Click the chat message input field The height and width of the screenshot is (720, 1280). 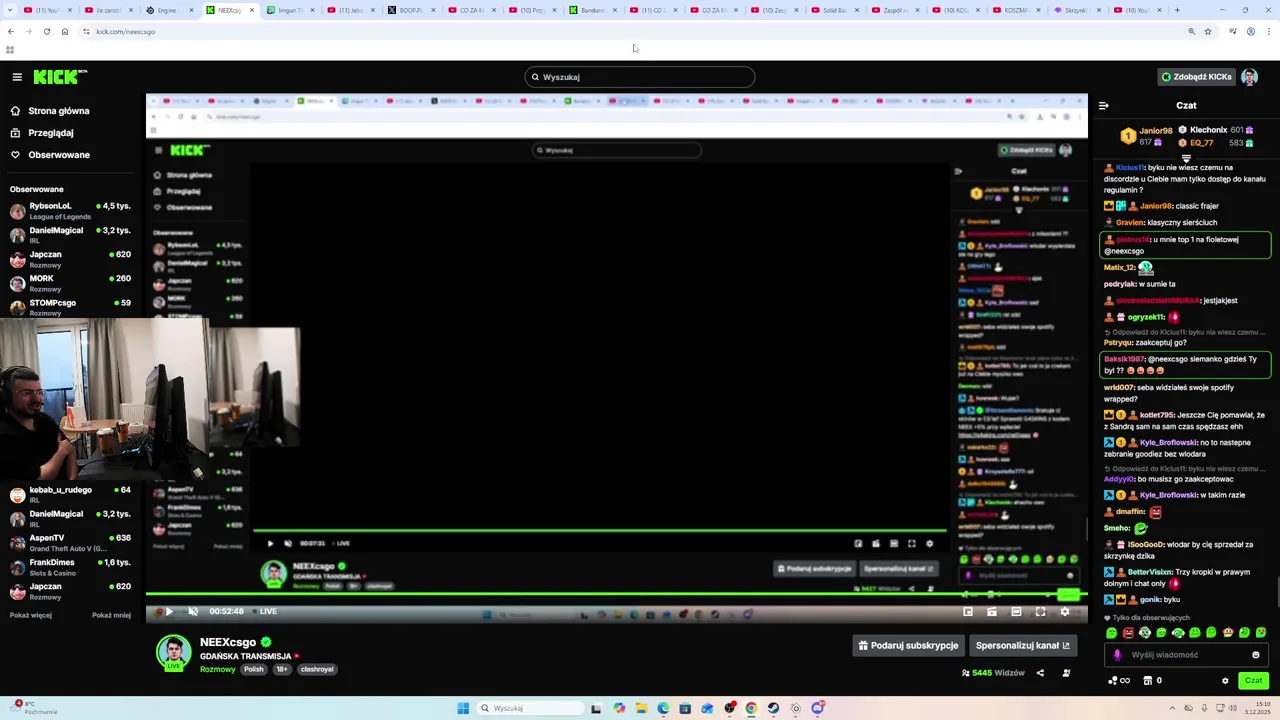point(1185,655)
